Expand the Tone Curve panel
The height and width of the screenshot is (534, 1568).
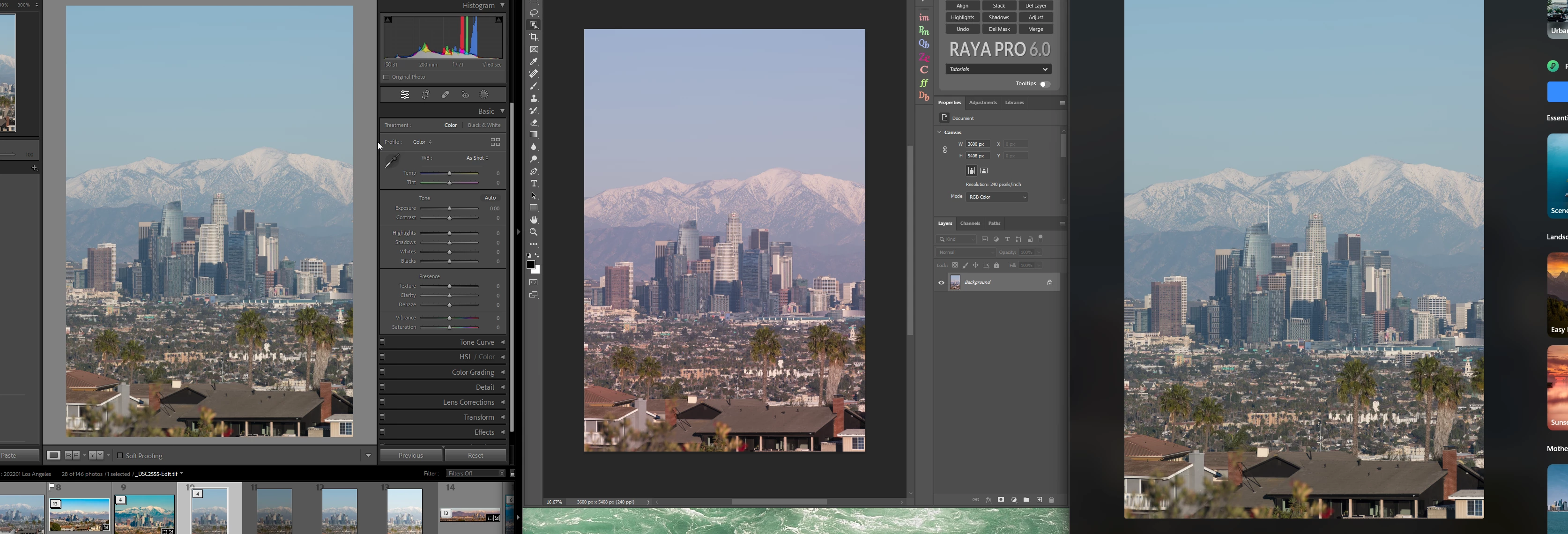[476, 342]
